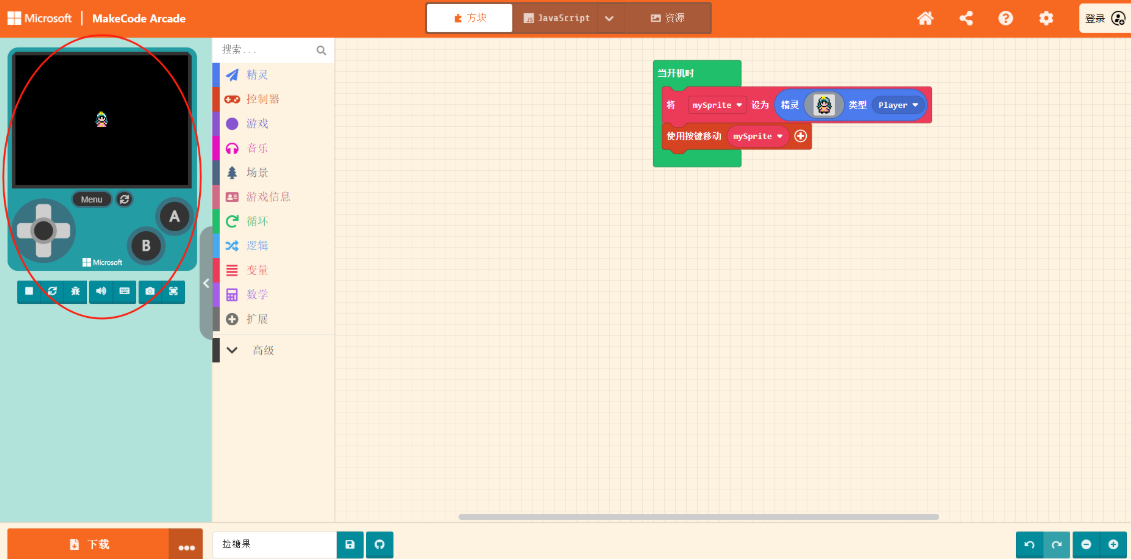Toggle simulator fullscreen mode
1131x560 pixels.
point(173,291)
